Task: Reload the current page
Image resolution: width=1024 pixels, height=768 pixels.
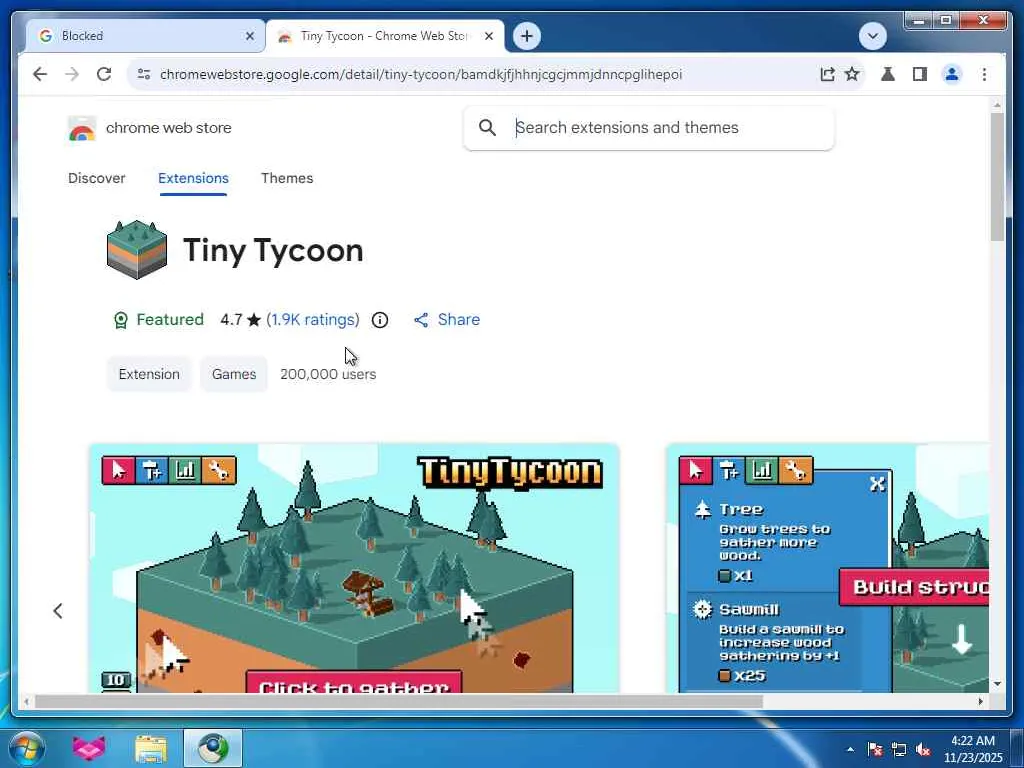Action: tap(104, 74)
